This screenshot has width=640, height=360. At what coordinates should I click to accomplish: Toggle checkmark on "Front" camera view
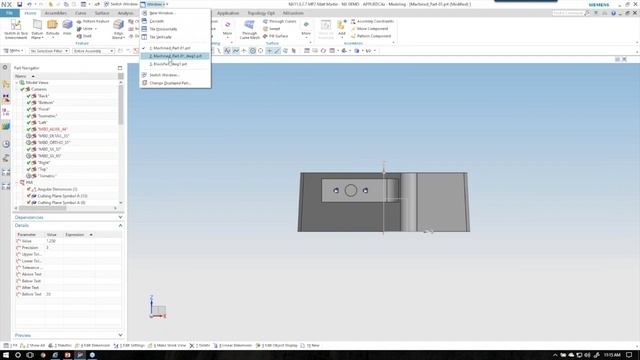coord(29,109)
